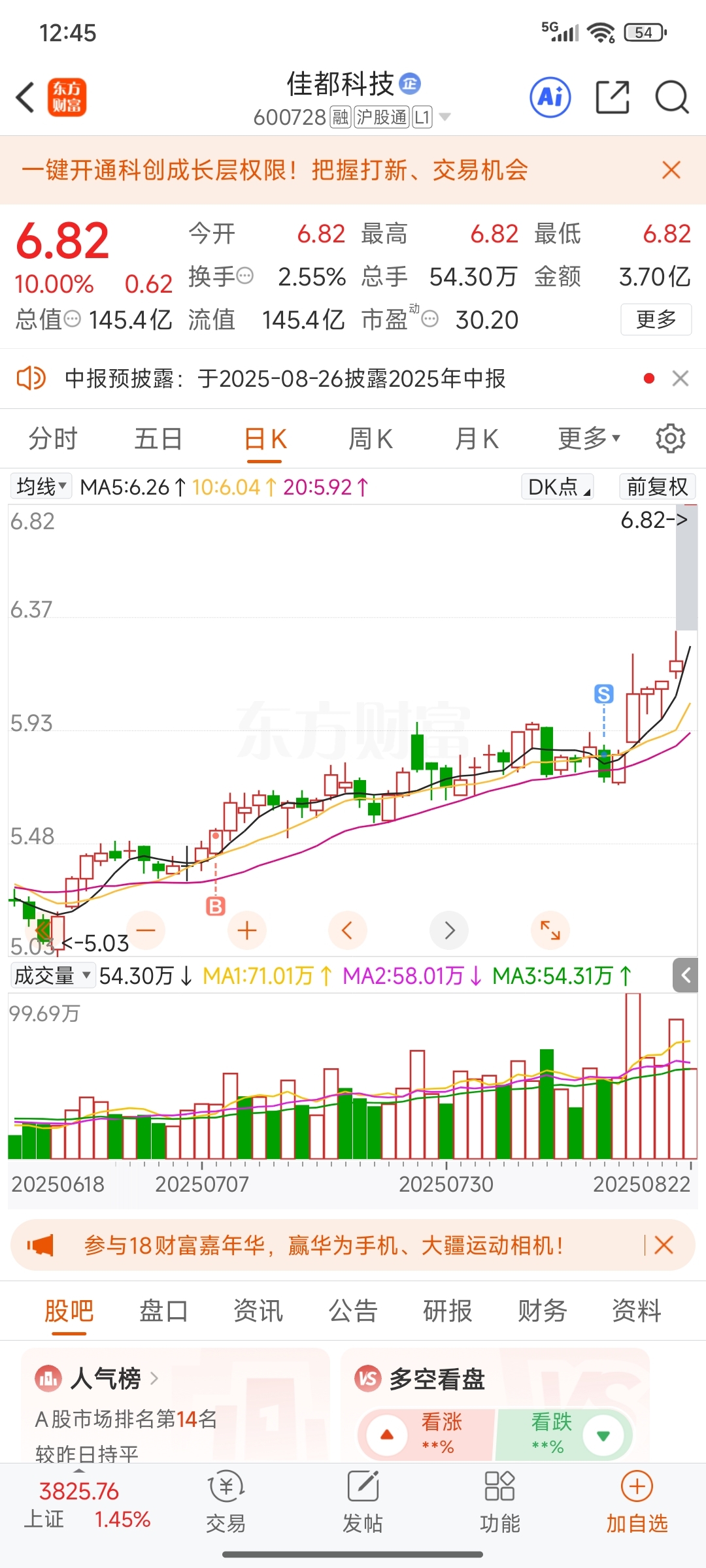Tap the 换手 info bubble icon
This screenshot has height=1568, width=706.
245,276
